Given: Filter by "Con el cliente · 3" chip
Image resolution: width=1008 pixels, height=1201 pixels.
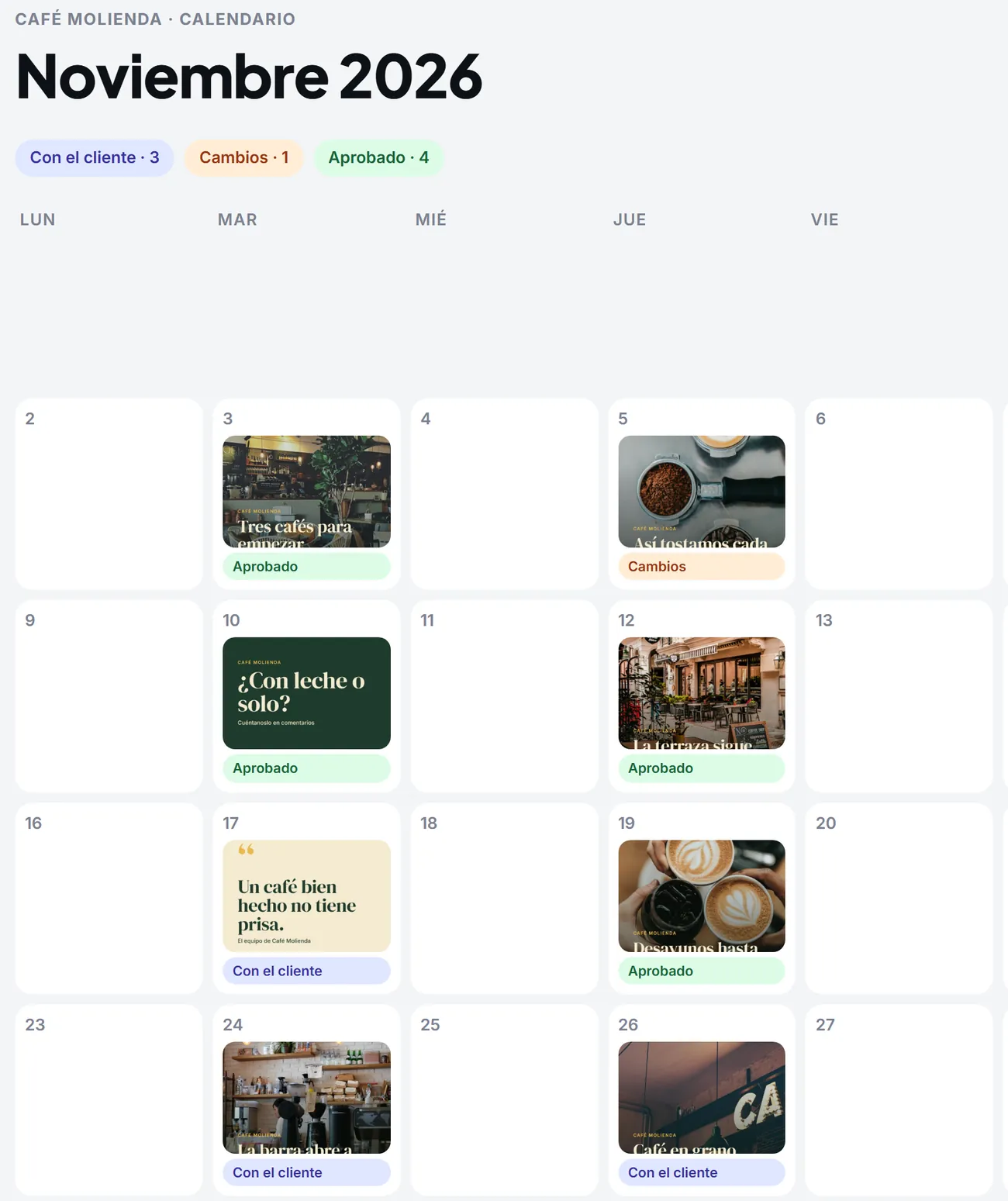Looking at the screenshot, I should point(95,157).
